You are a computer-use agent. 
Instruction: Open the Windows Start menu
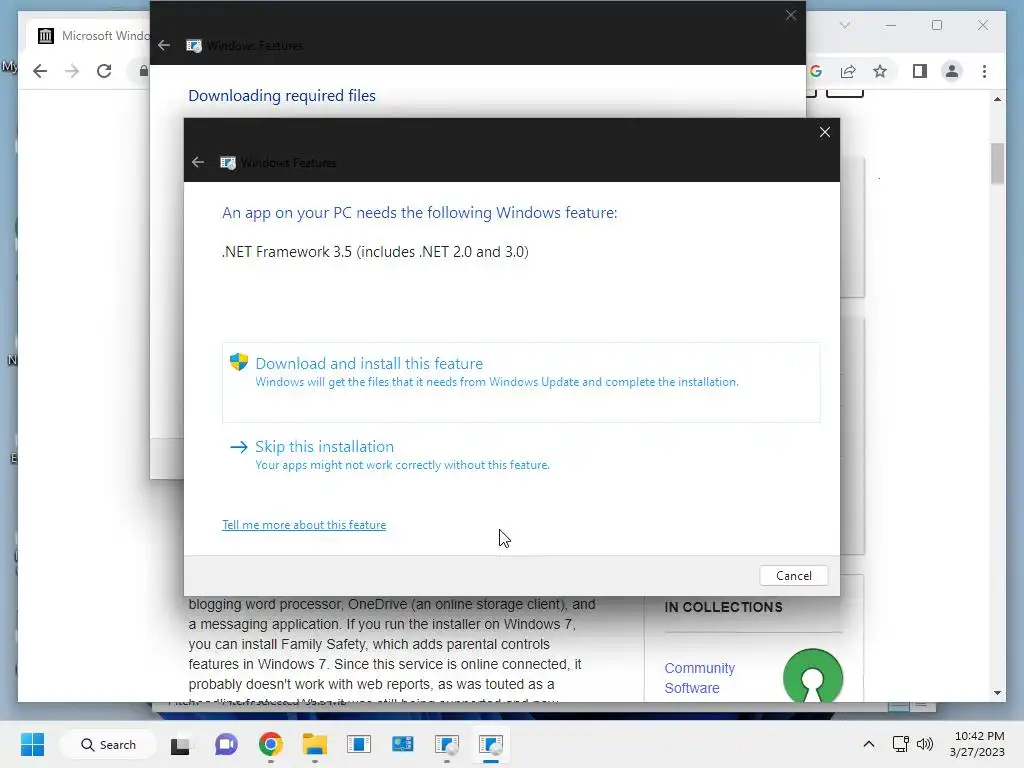tap(32, 744)
